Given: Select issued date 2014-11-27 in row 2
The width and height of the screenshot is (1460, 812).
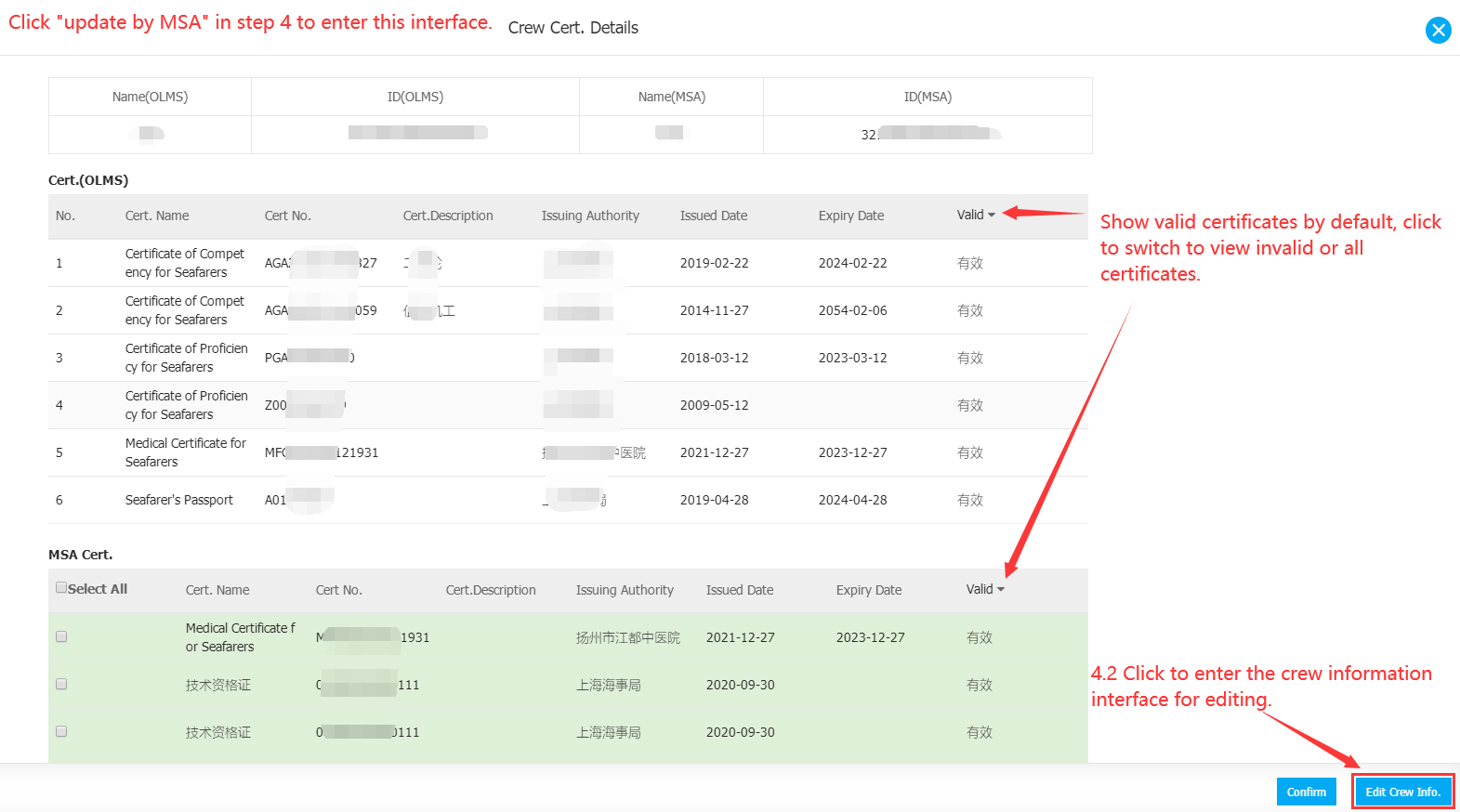Looking at the screenshot, I should point(714,310).
